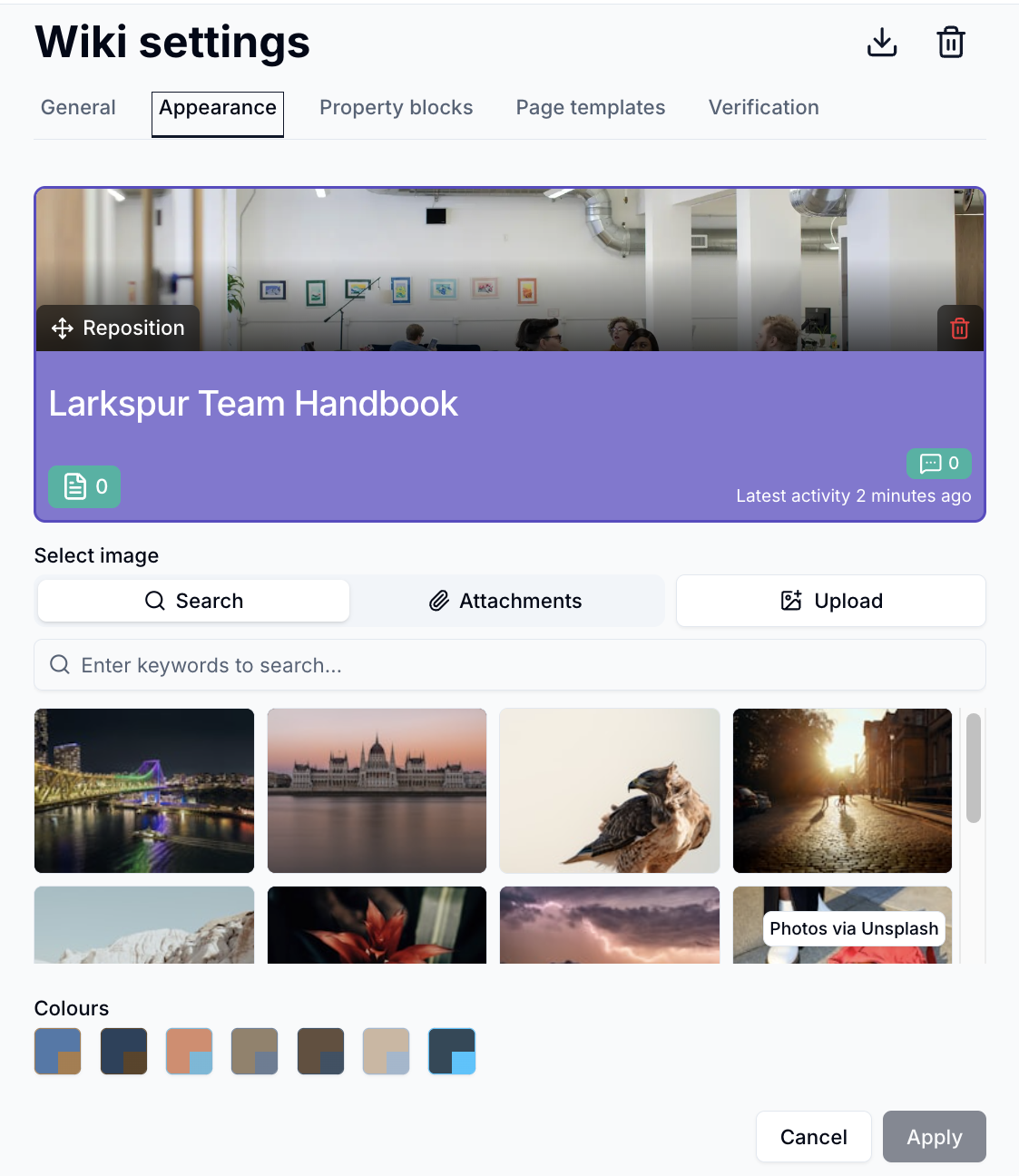
Task: Click the Upload image button
Action: tap(831, 601)
